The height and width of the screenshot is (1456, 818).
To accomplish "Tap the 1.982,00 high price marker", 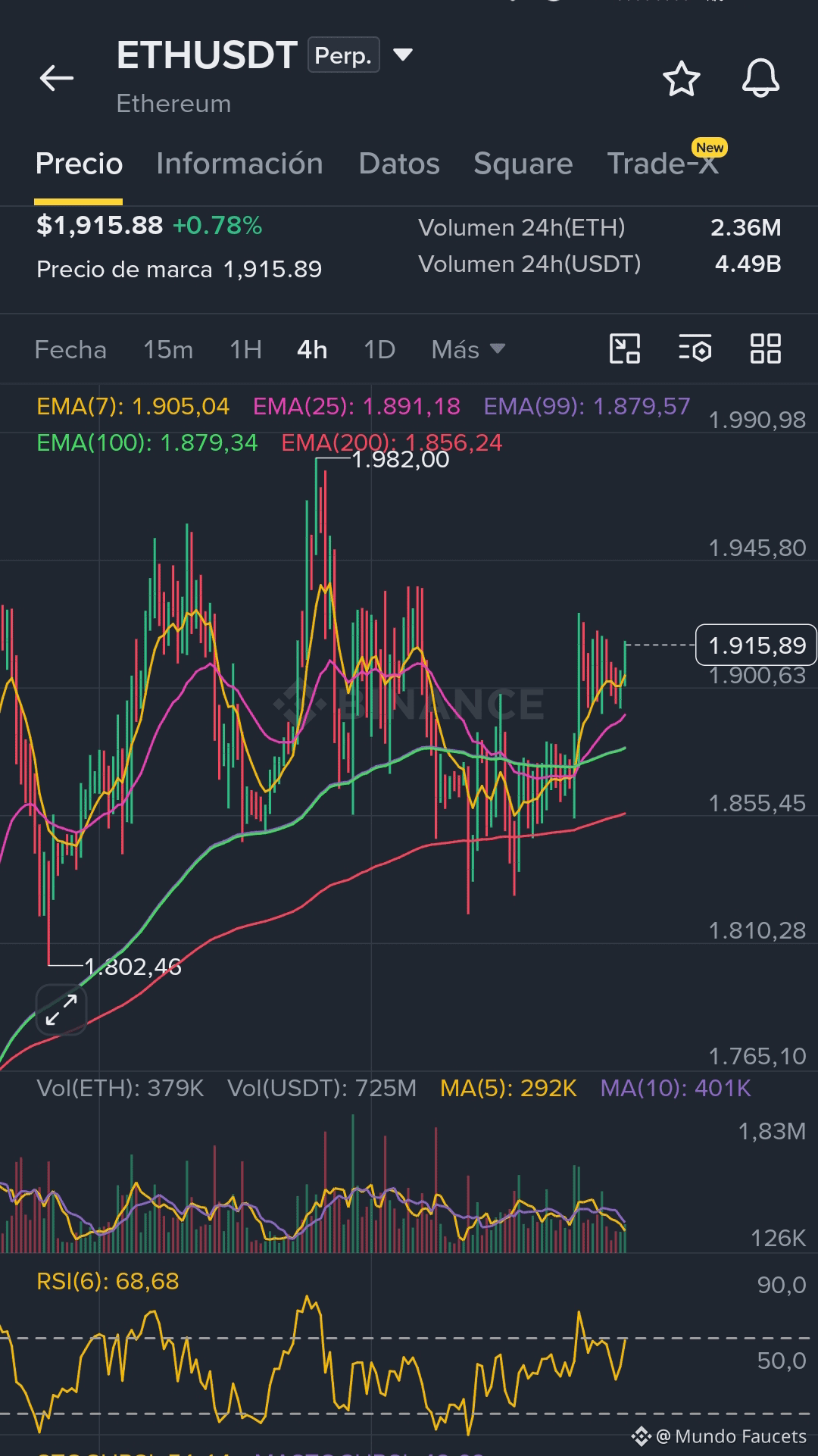I will 400,460.
